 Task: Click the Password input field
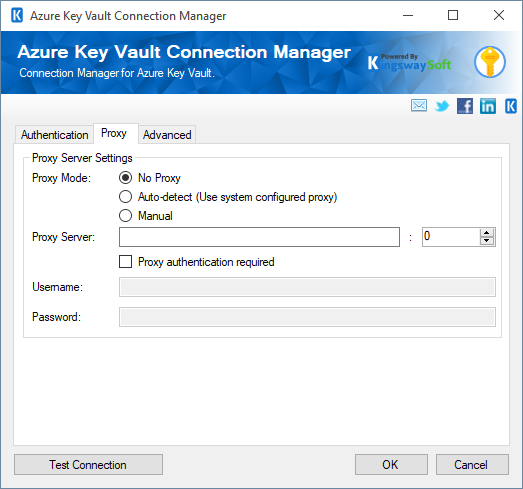[307, 317]
